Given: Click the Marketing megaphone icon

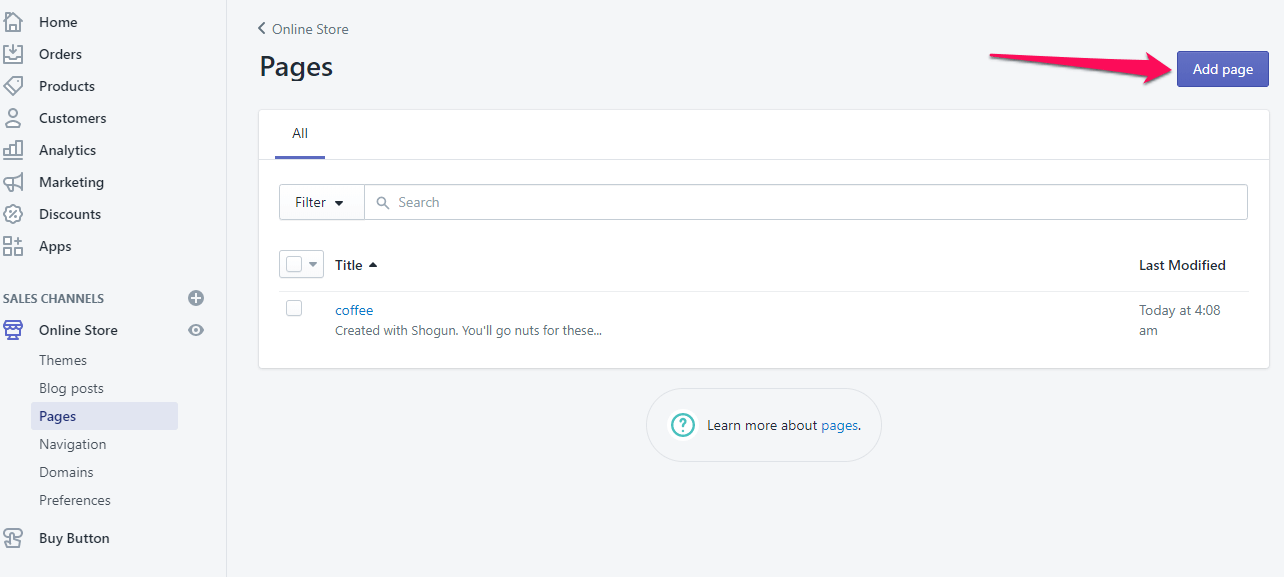Looking at the screenshot, I should [13, 182].
